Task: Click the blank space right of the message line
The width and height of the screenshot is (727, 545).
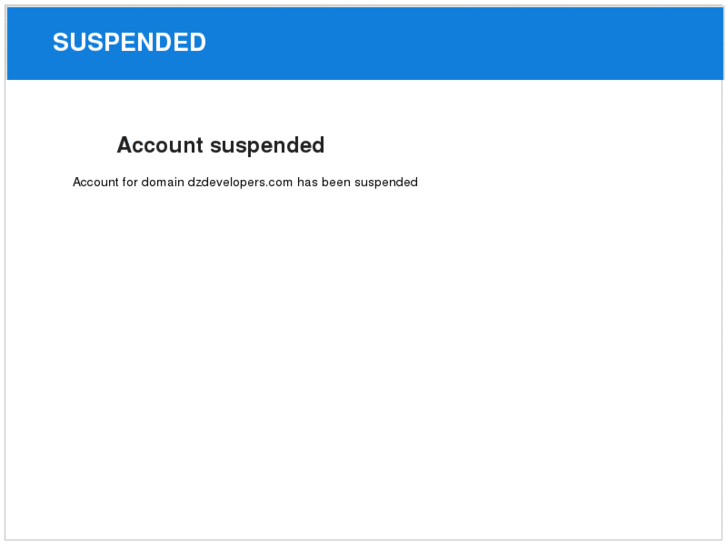Action: click(x=560, y=182)
